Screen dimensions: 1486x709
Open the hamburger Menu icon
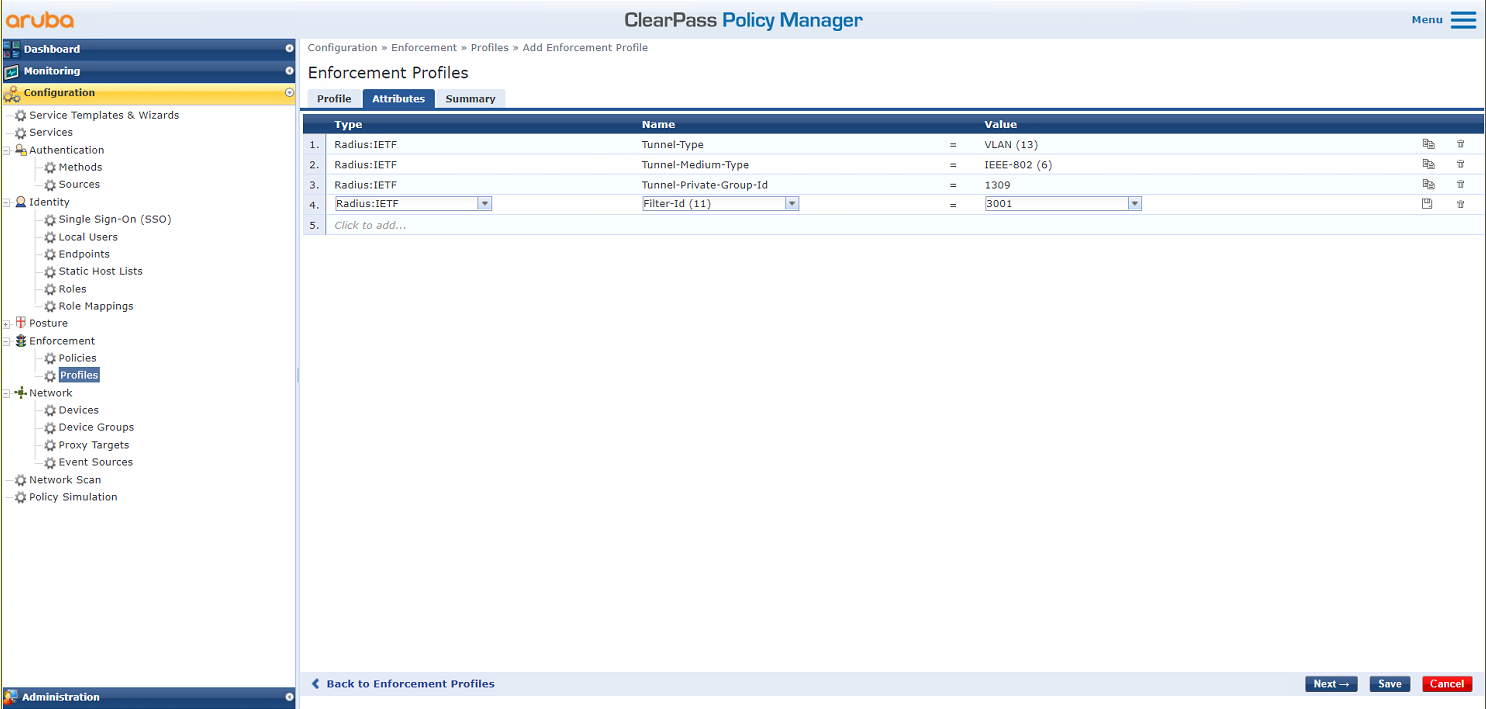(x=1463, y=20)
